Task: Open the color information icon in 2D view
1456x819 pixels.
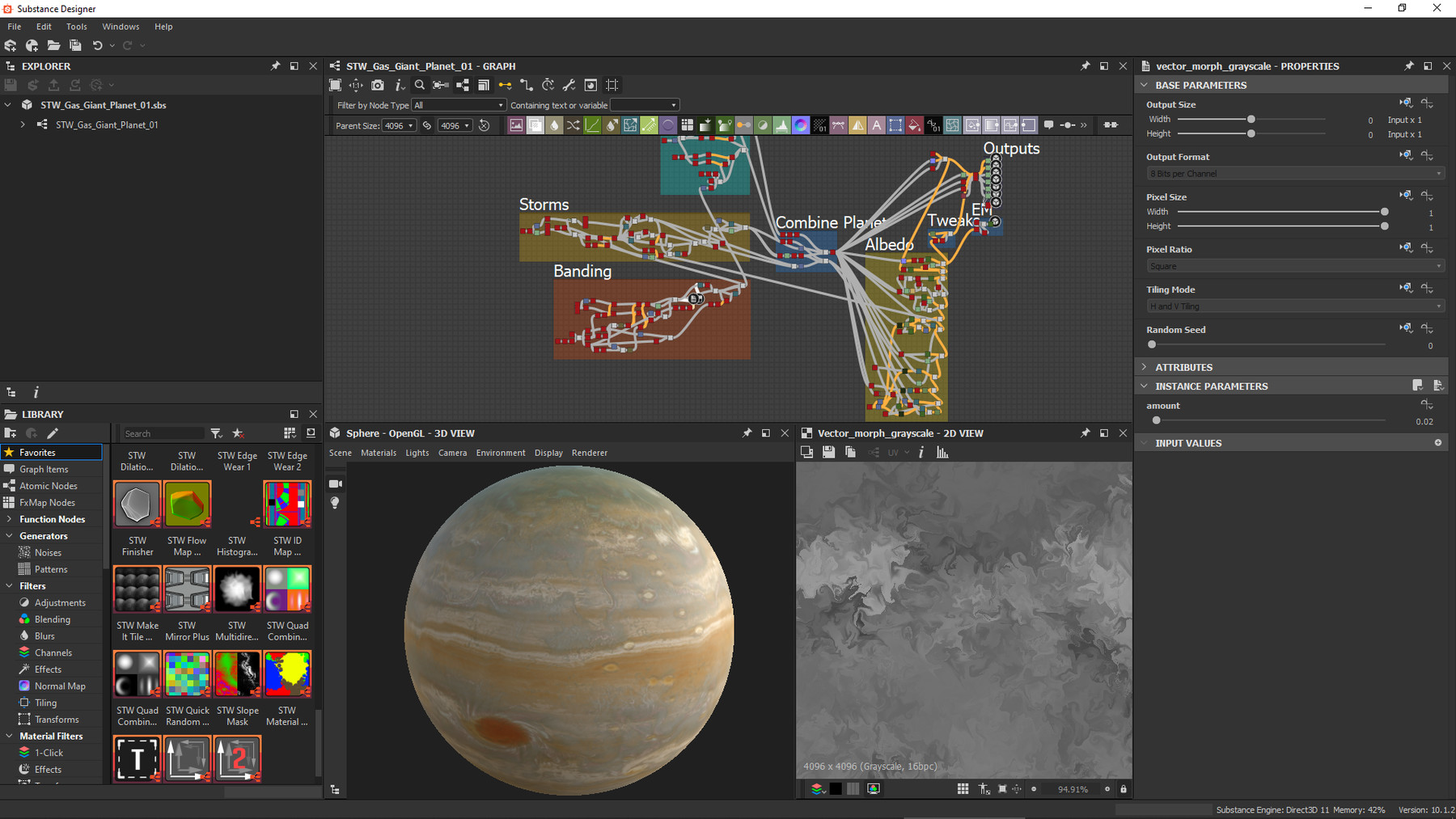Action: coord(921,452)
